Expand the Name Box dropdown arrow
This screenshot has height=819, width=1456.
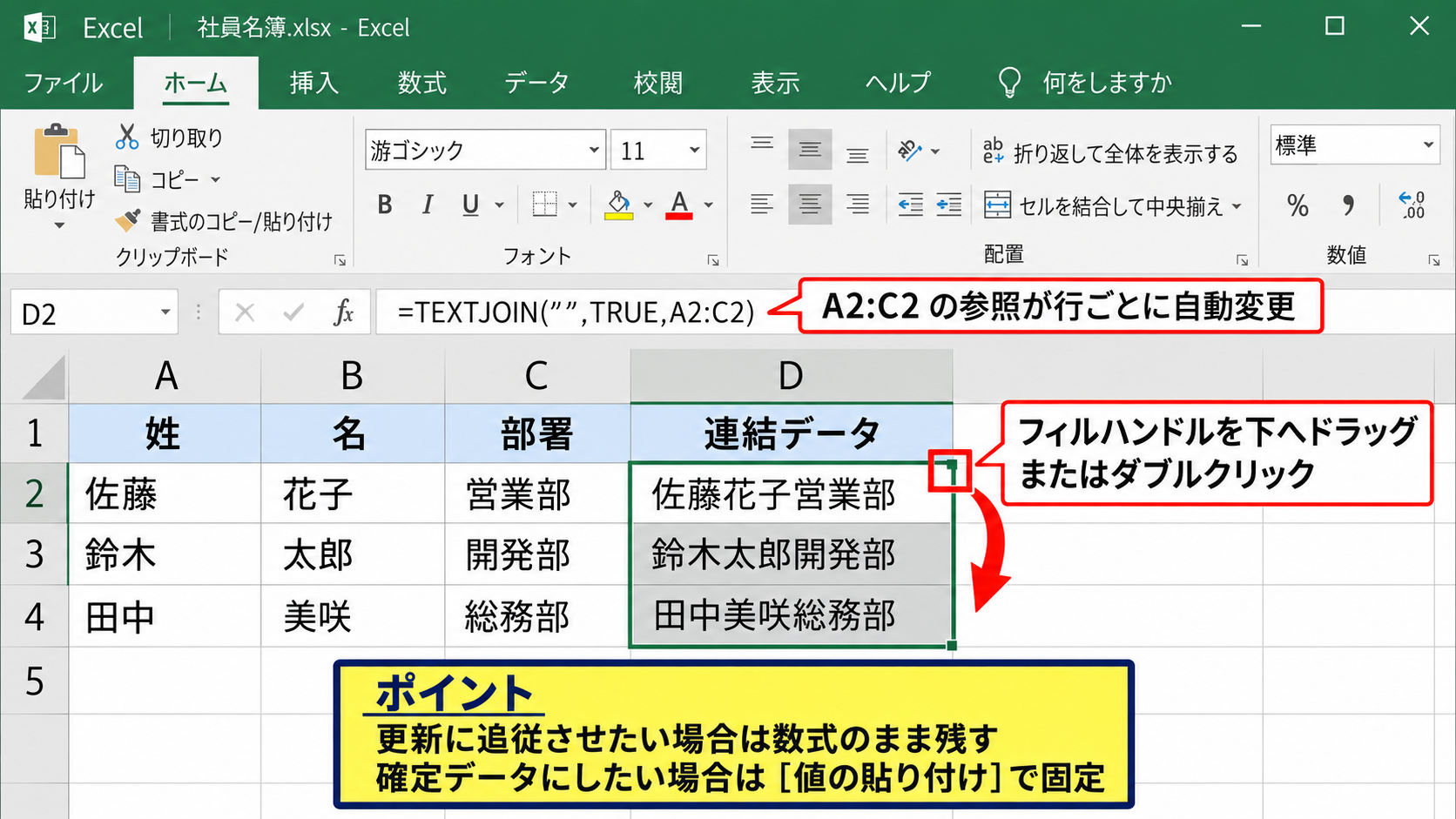click(165, 312)
